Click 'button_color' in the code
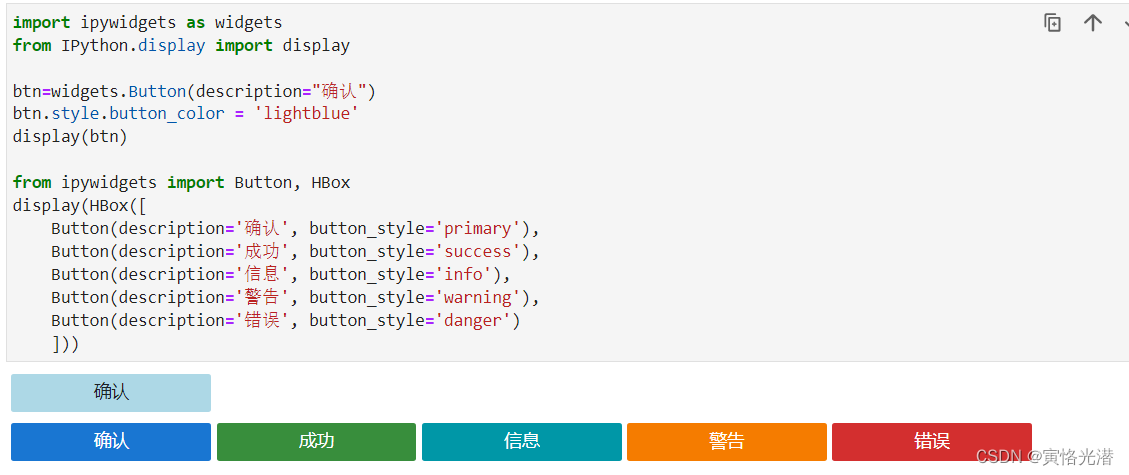1129x475 pixels. coord(167,114)
